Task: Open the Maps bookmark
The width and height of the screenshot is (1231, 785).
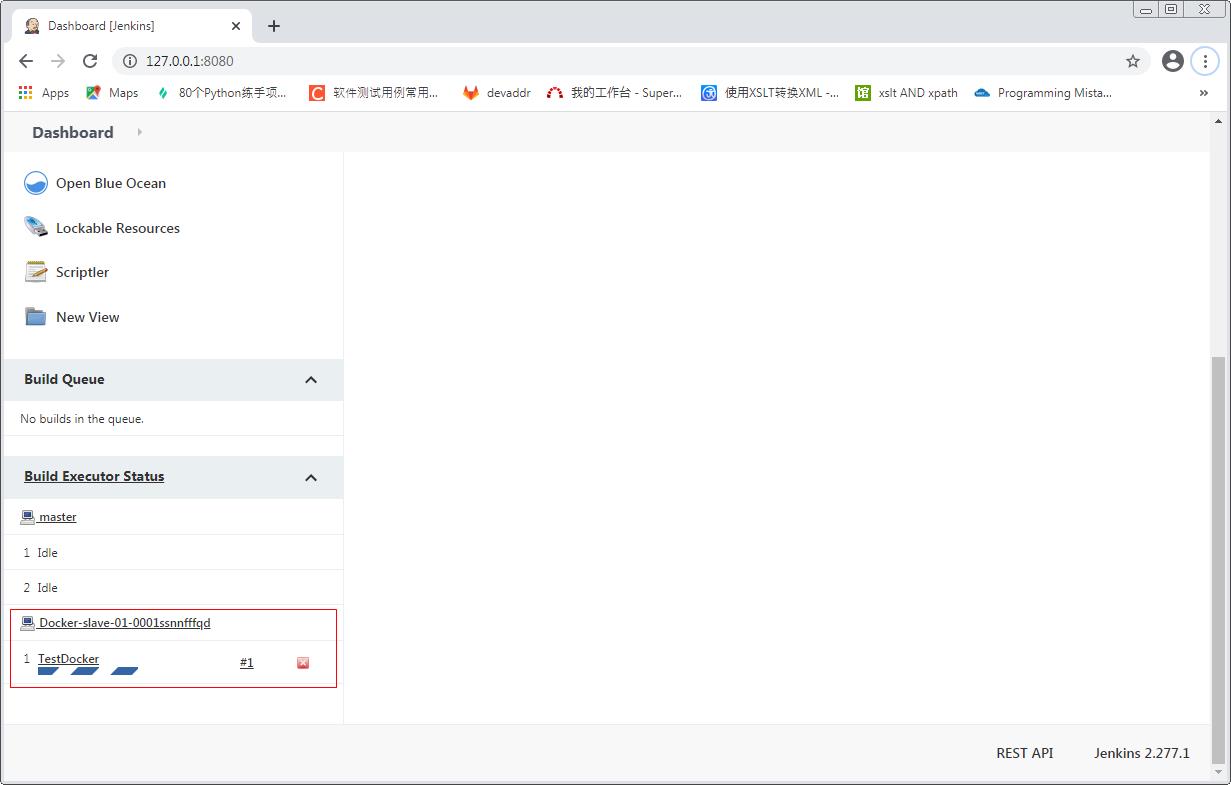Action: 112,93
